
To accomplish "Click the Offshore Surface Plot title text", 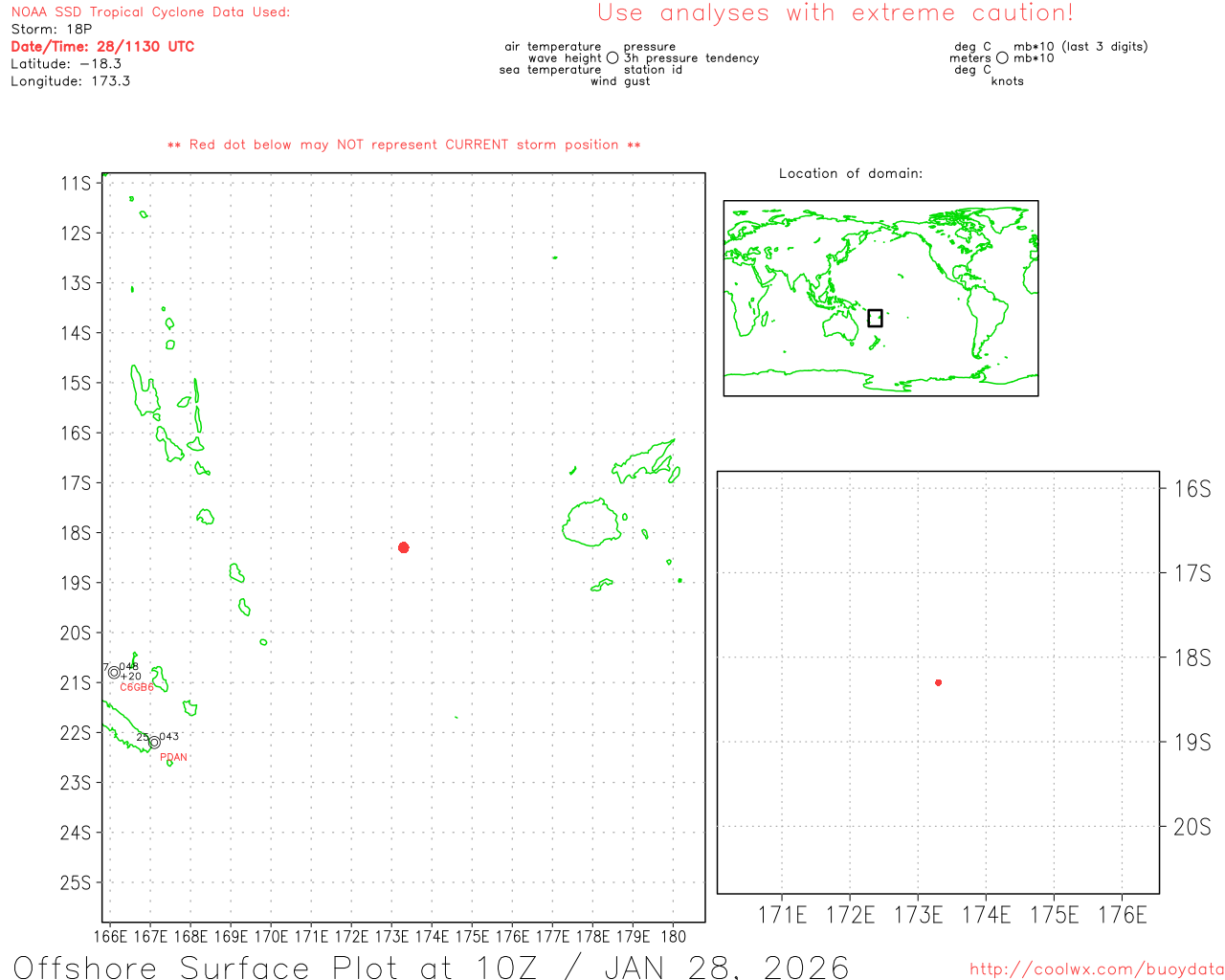I will (x=431, y=967).
